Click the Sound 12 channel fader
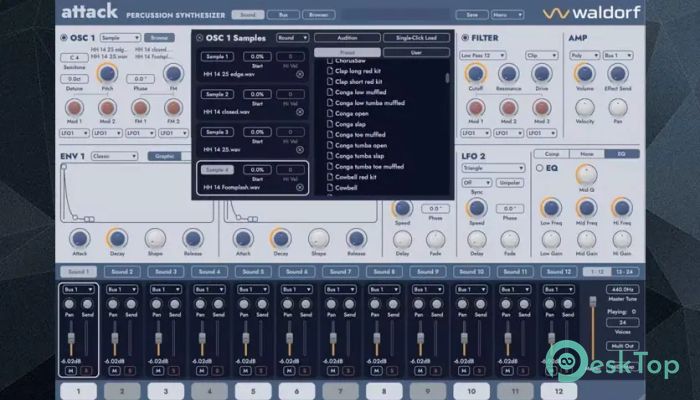The width and height of the screenshot is (700, 400). coord(551,338)
